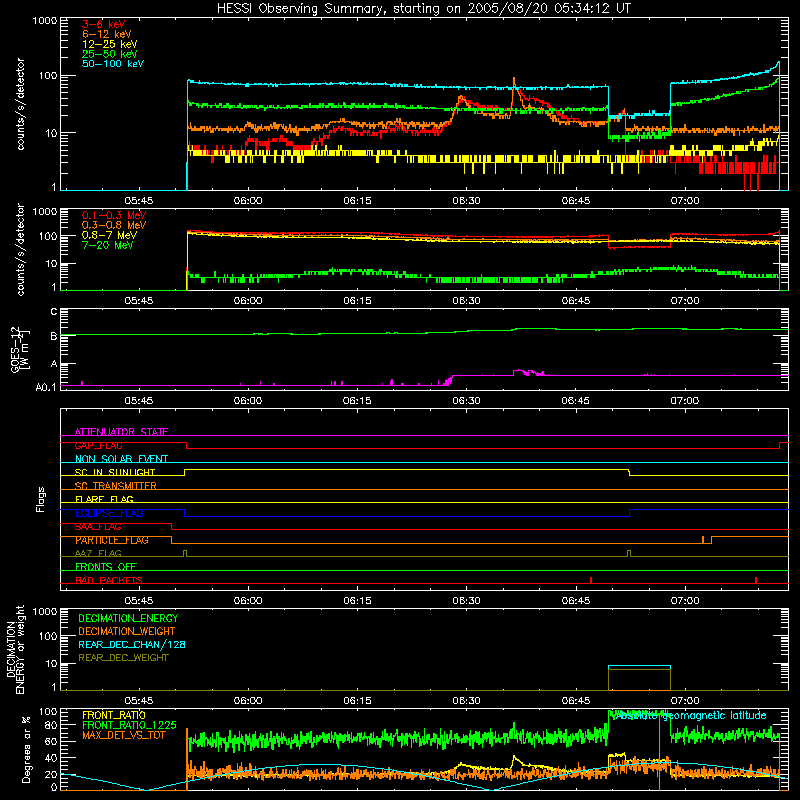Select the MAX_DET_VS_TOT legend label

pos(124,735)
